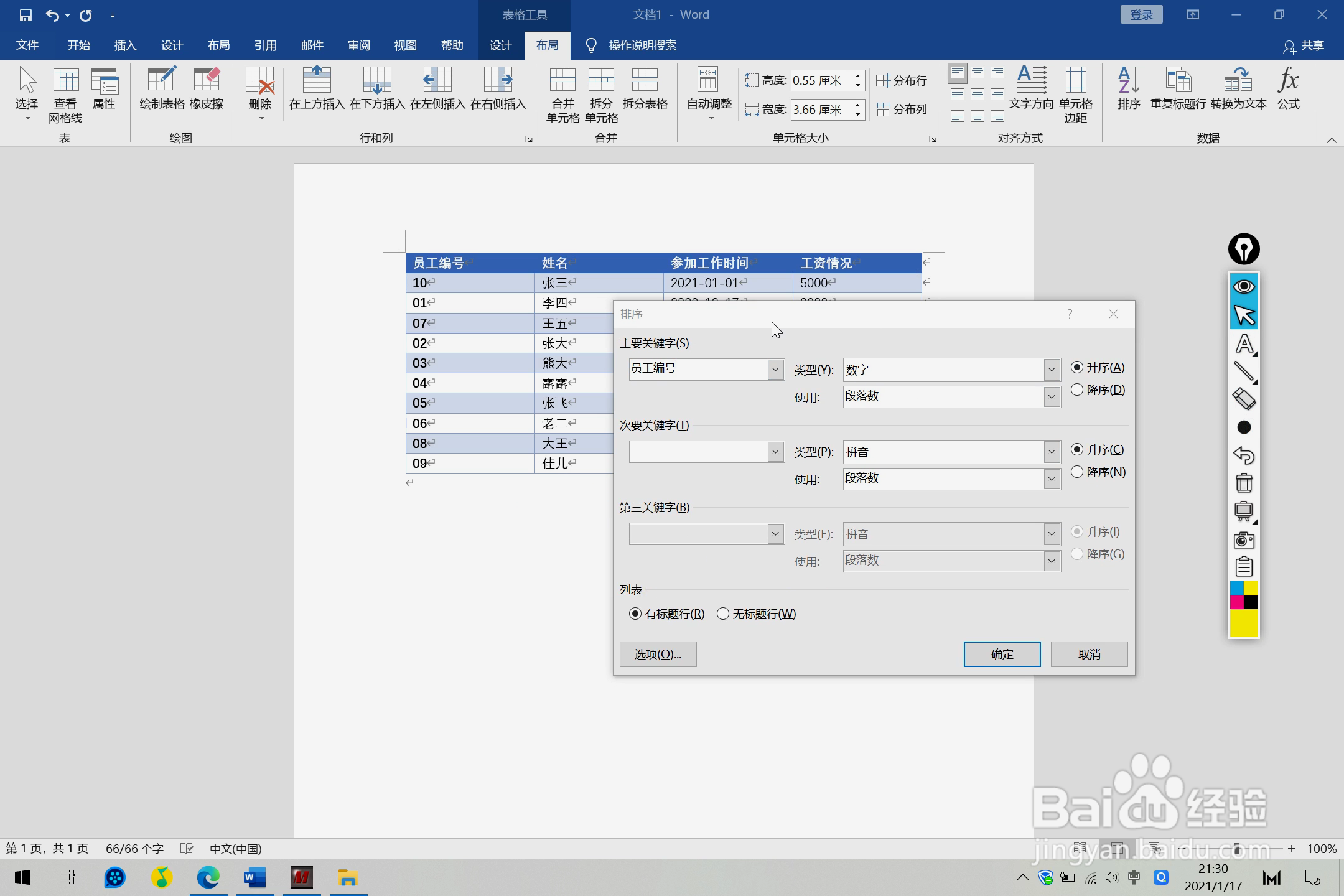The width and height of the screenshot is (1344, 896).
Task: Click the Formula (公式) fx icon
Action: [x=1288, y=88]
